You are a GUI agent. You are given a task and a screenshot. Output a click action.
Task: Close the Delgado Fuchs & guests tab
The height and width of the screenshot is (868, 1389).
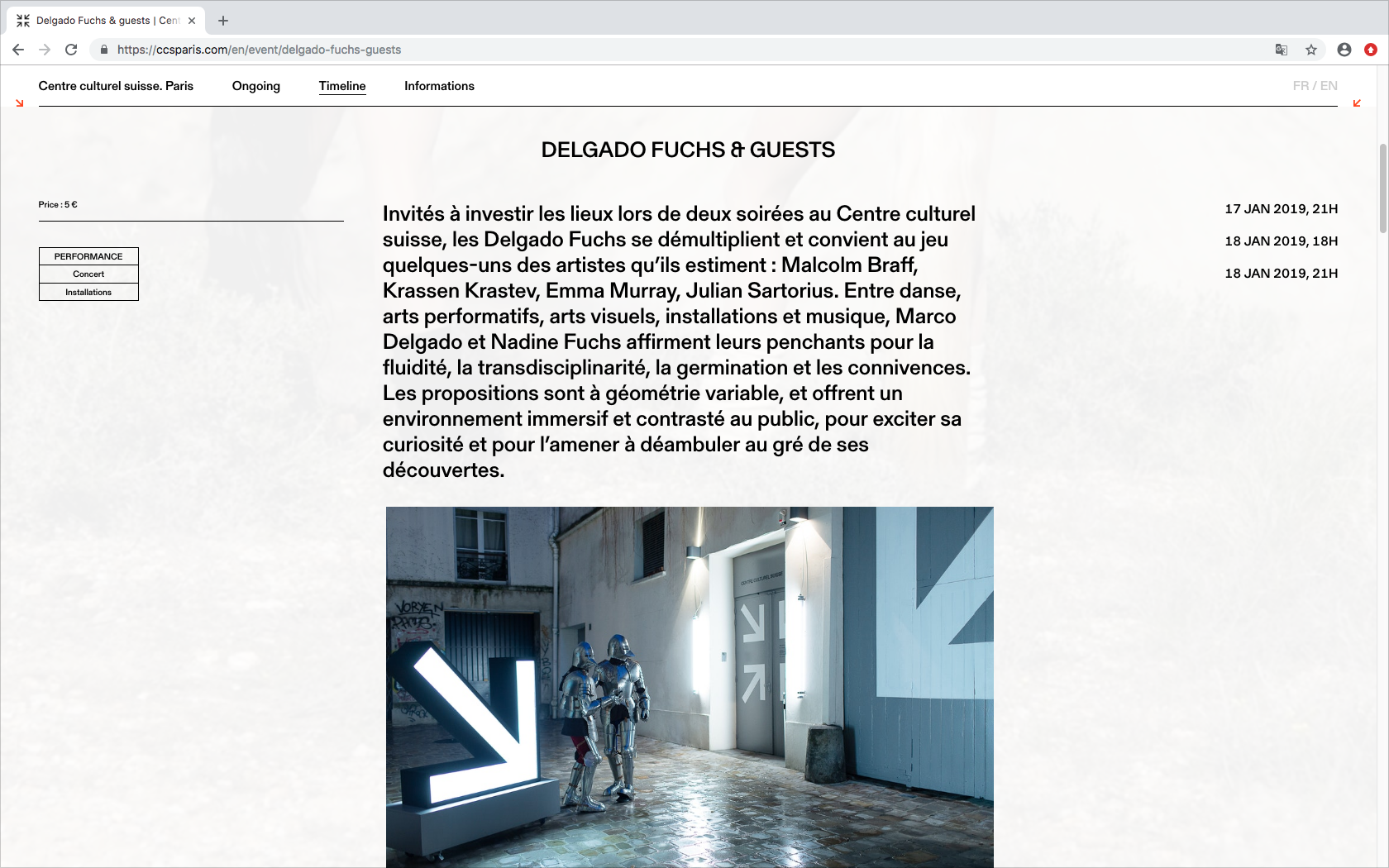[192, 21]
